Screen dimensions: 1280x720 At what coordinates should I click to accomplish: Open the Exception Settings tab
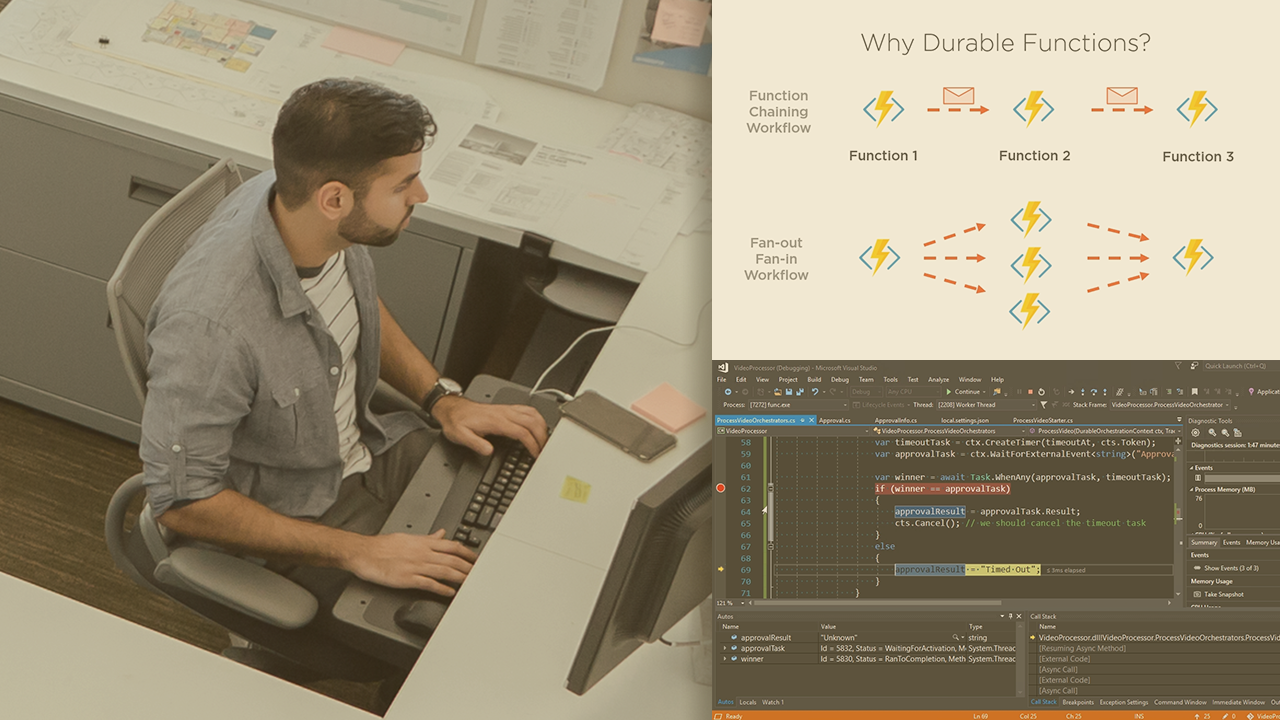coord(1124,702)
